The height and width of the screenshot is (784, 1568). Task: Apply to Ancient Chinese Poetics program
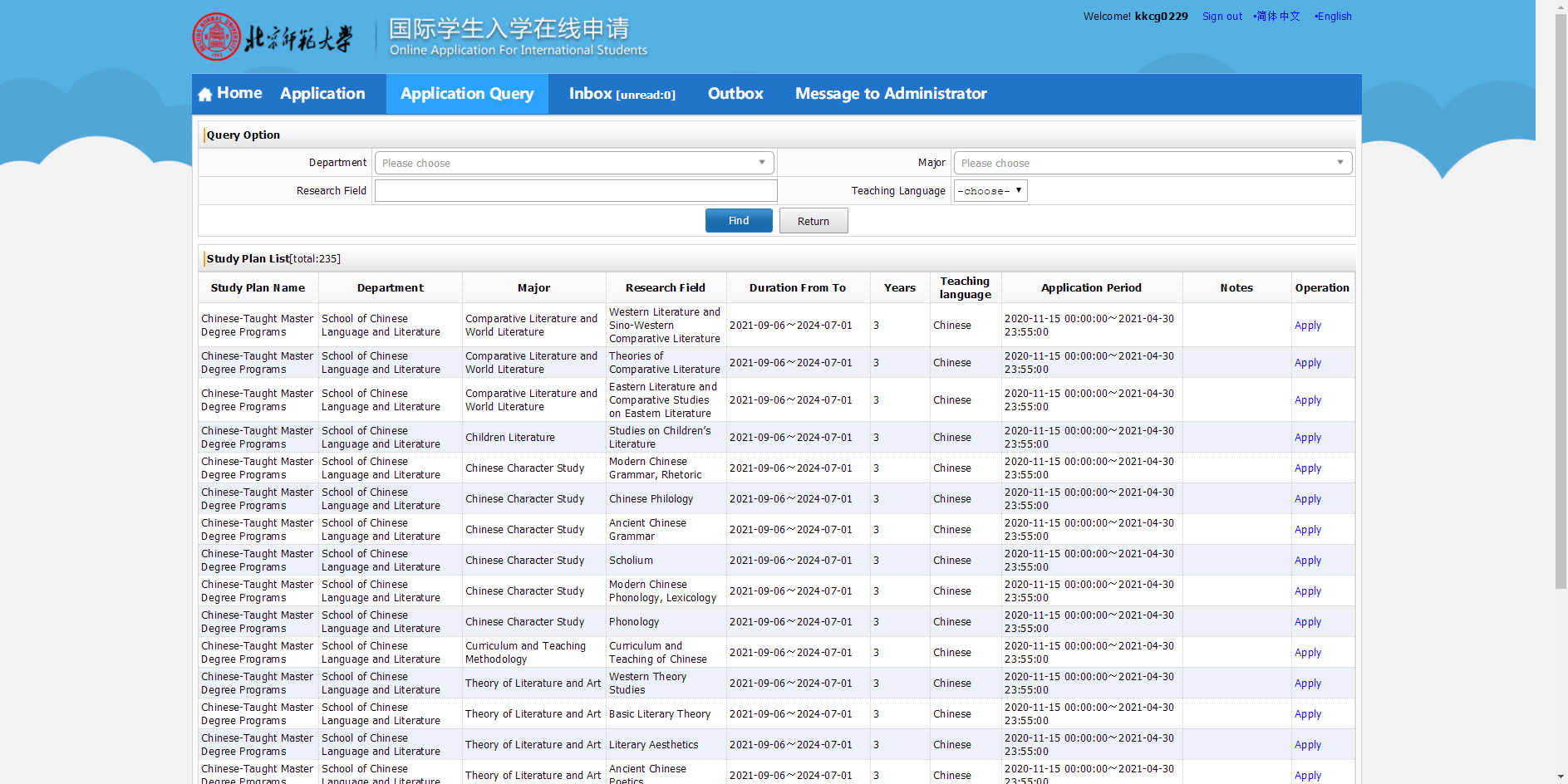[1307, 776]
